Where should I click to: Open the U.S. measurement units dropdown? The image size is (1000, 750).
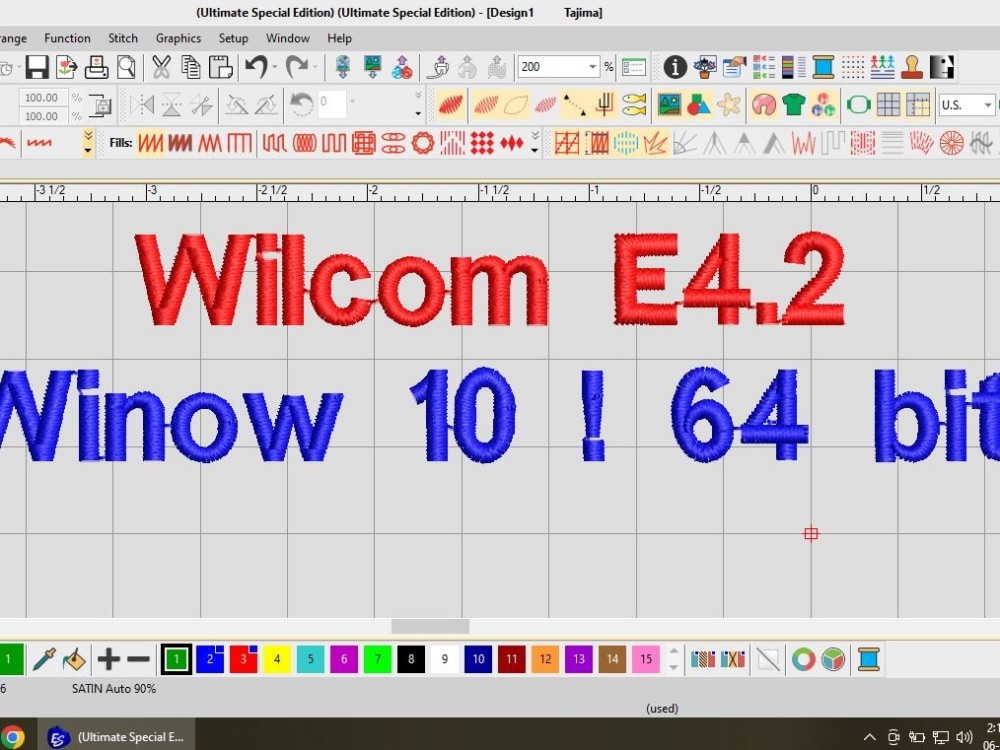click(x=988, y=105)
